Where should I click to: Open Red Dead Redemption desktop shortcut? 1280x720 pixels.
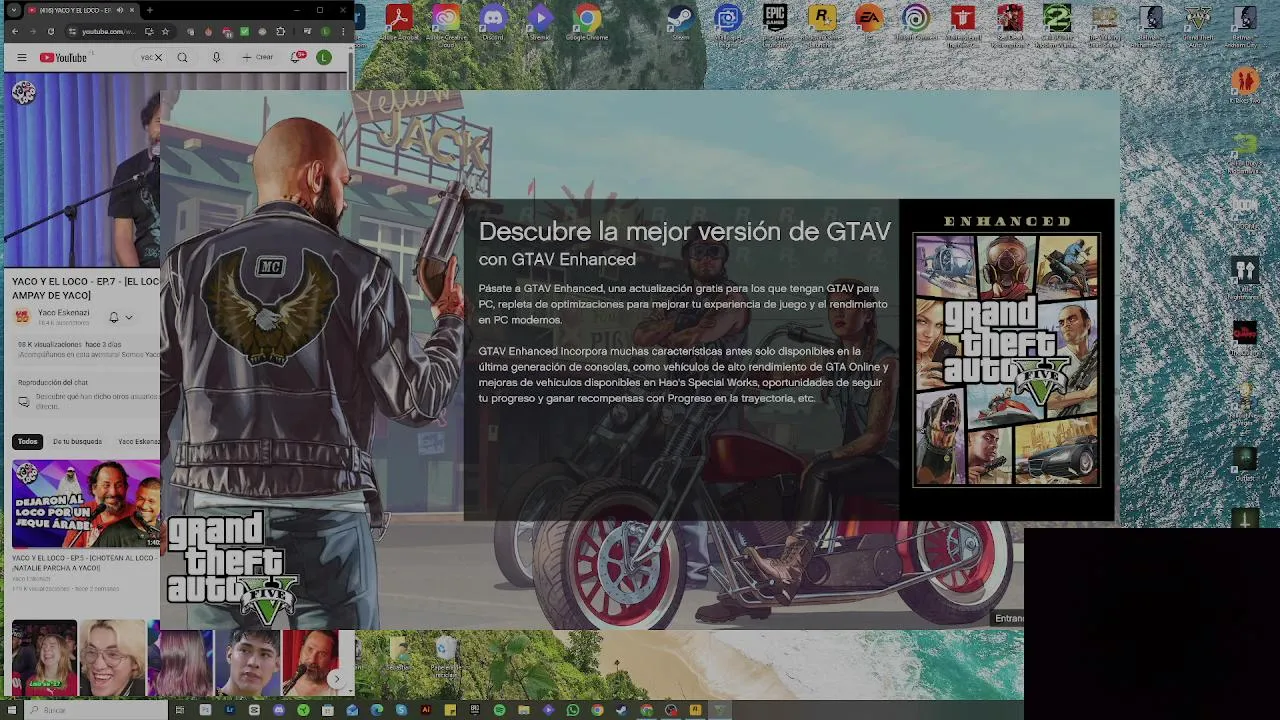[1010, 24]
